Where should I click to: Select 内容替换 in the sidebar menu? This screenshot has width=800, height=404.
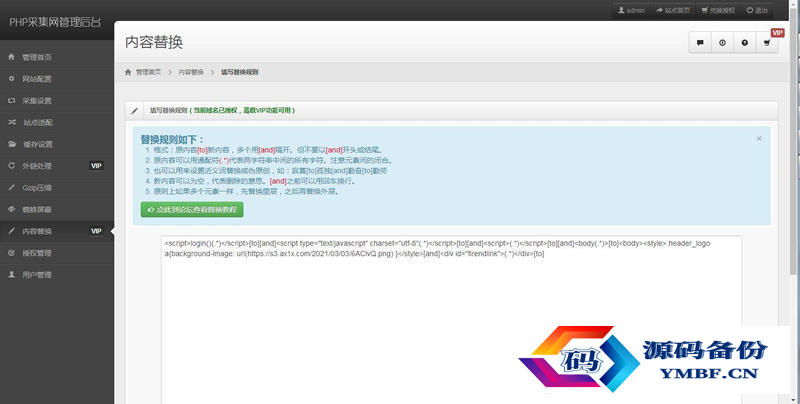point(57,231)
